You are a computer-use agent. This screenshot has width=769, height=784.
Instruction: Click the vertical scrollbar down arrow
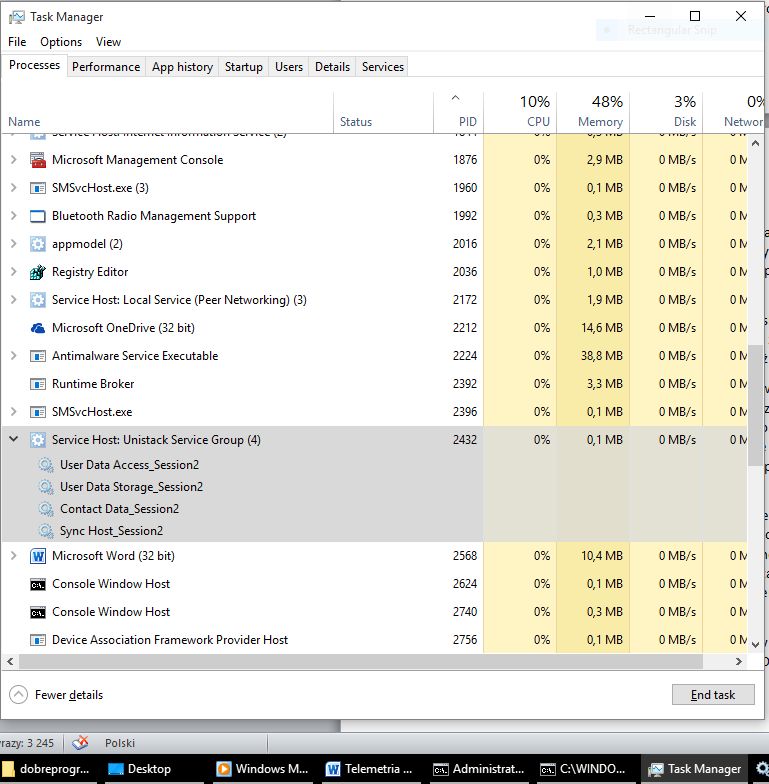[756, 644]
